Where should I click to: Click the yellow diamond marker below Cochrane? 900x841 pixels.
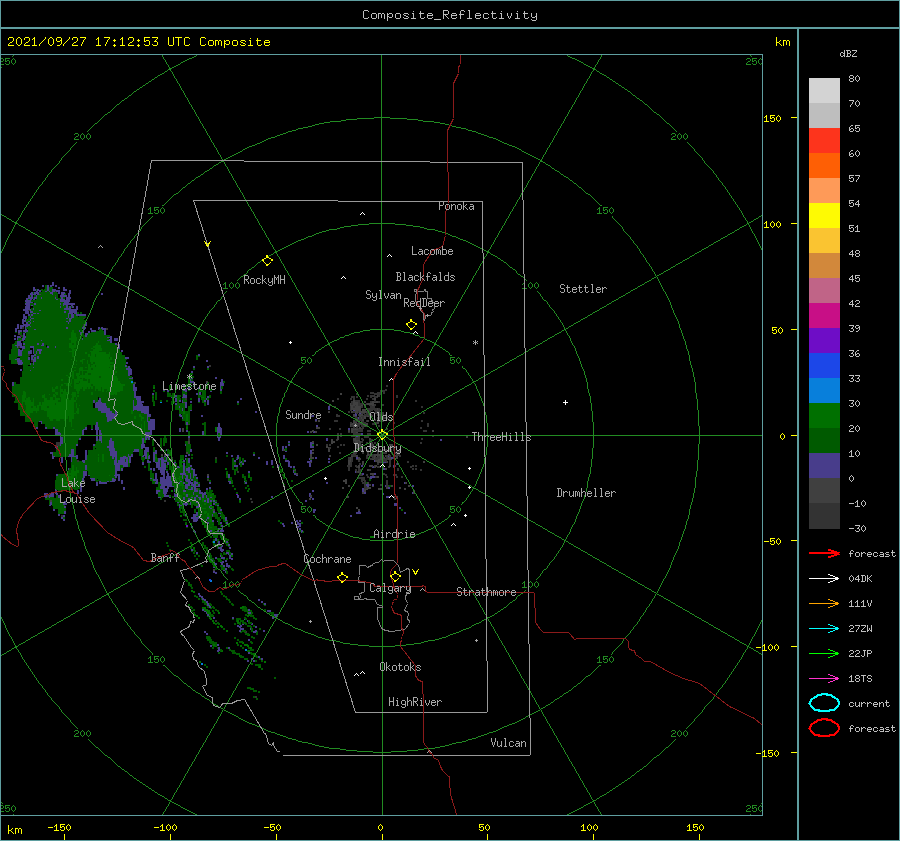tap(342, 578)
